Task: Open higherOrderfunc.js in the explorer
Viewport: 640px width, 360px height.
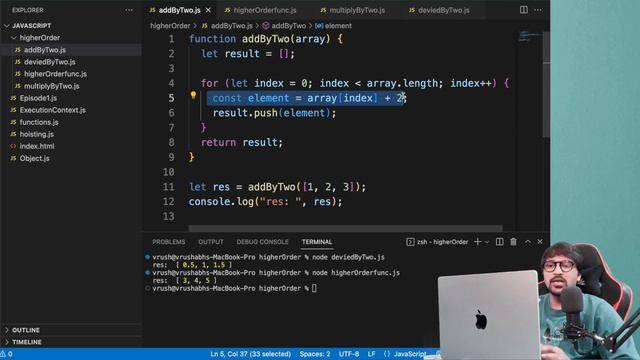Action: 55,74
